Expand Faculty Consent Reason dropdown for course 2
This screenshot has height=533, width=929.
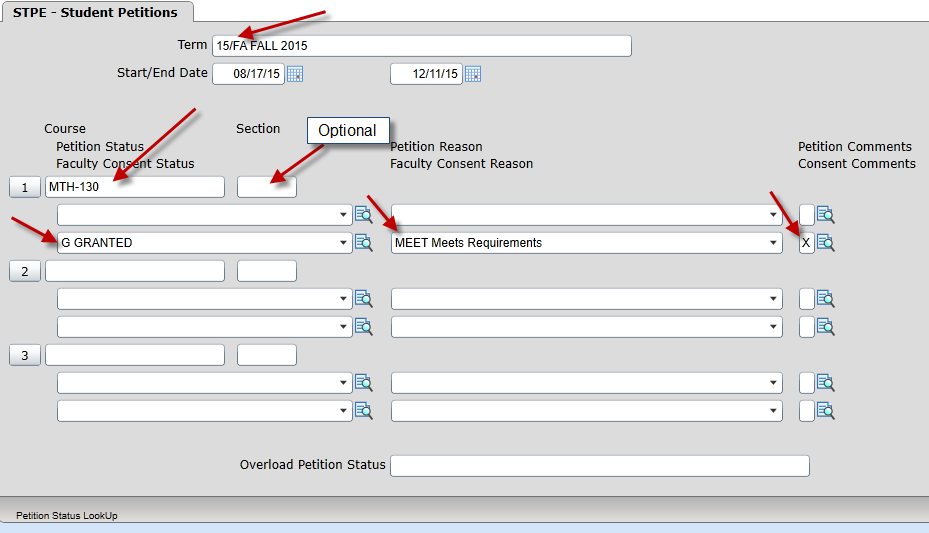click(x=773, y=327)
